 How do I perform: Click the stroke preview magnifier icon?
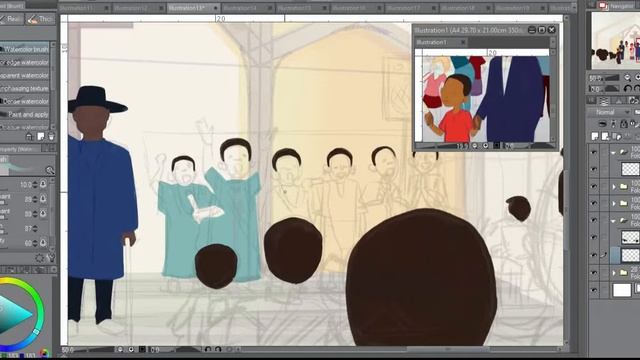point(50,170)
